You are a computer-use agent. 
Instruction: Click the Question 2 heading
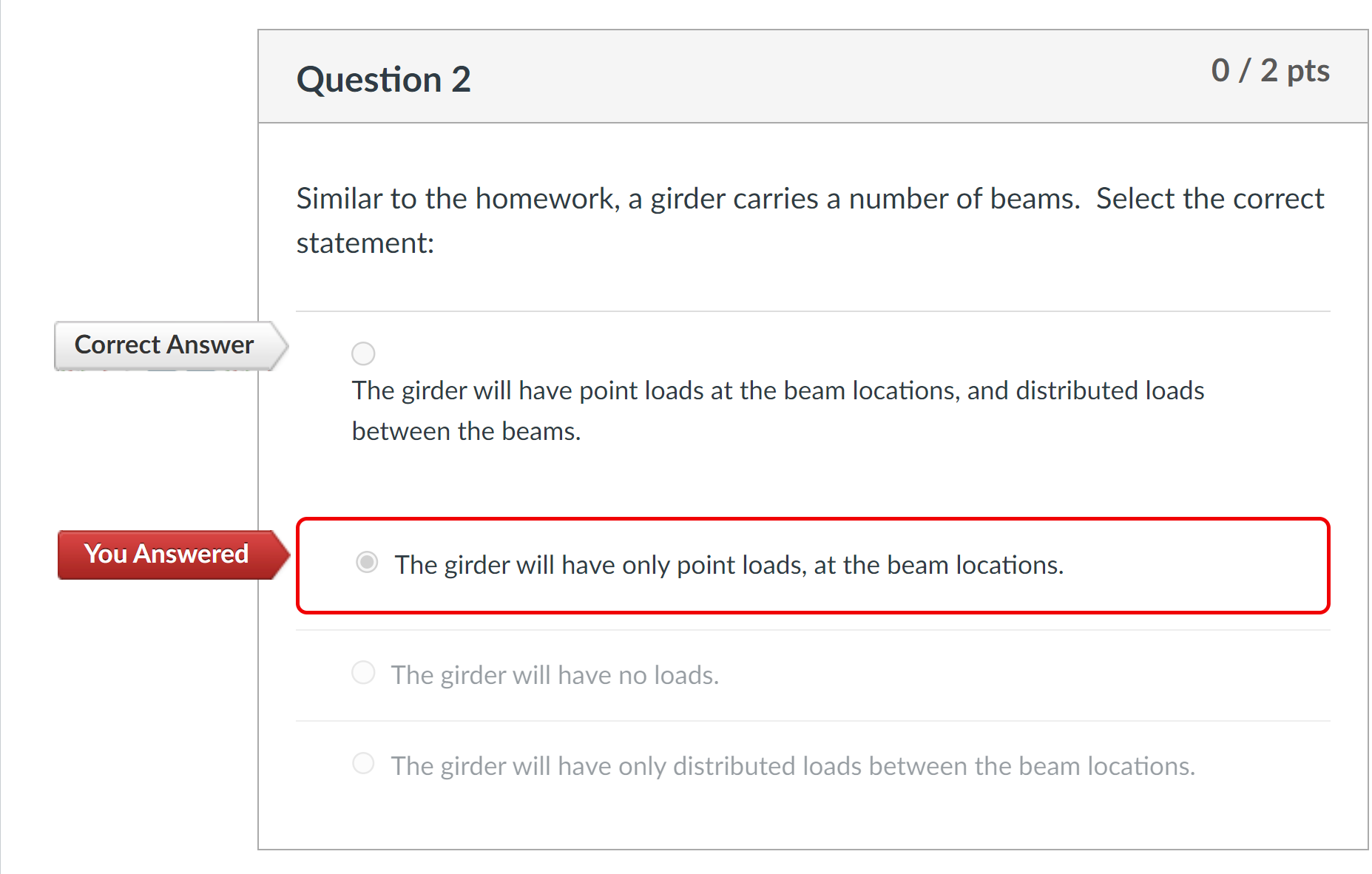pyautogui.click(x=383, y=78)
